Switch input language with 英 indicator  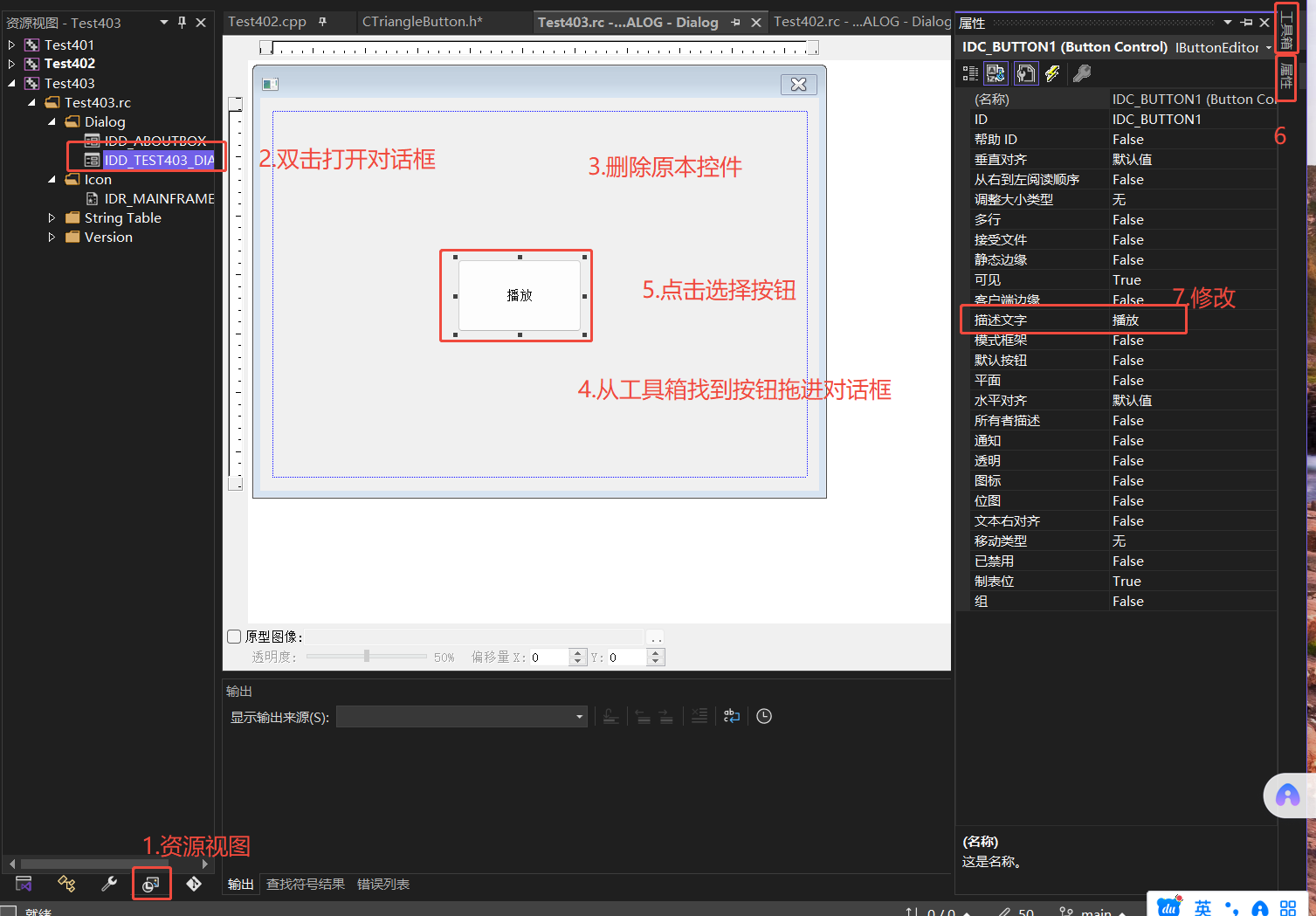click(1202, 908)
